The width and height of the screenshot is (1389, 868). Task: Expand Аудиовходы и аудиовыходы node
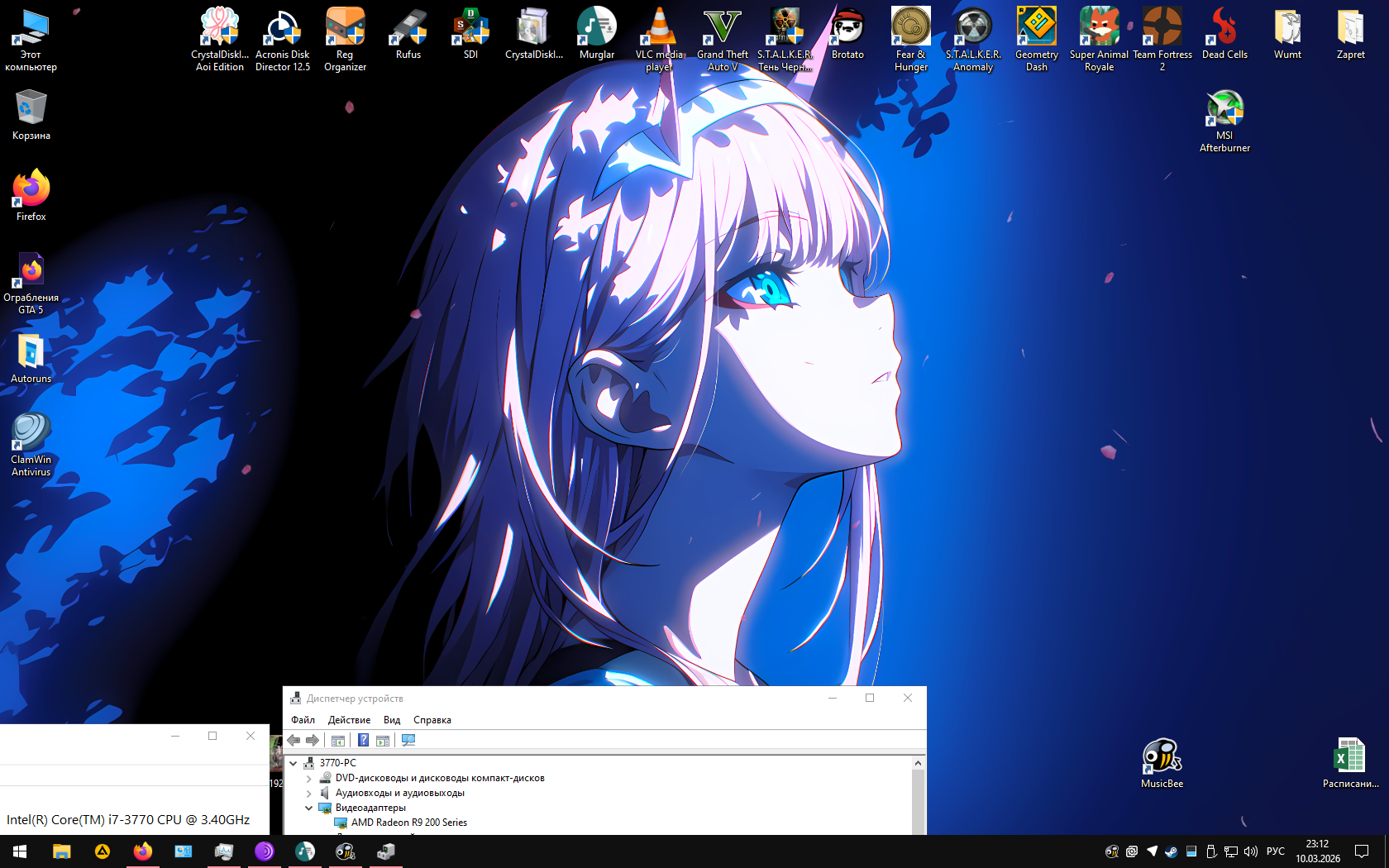coord(309,793)
